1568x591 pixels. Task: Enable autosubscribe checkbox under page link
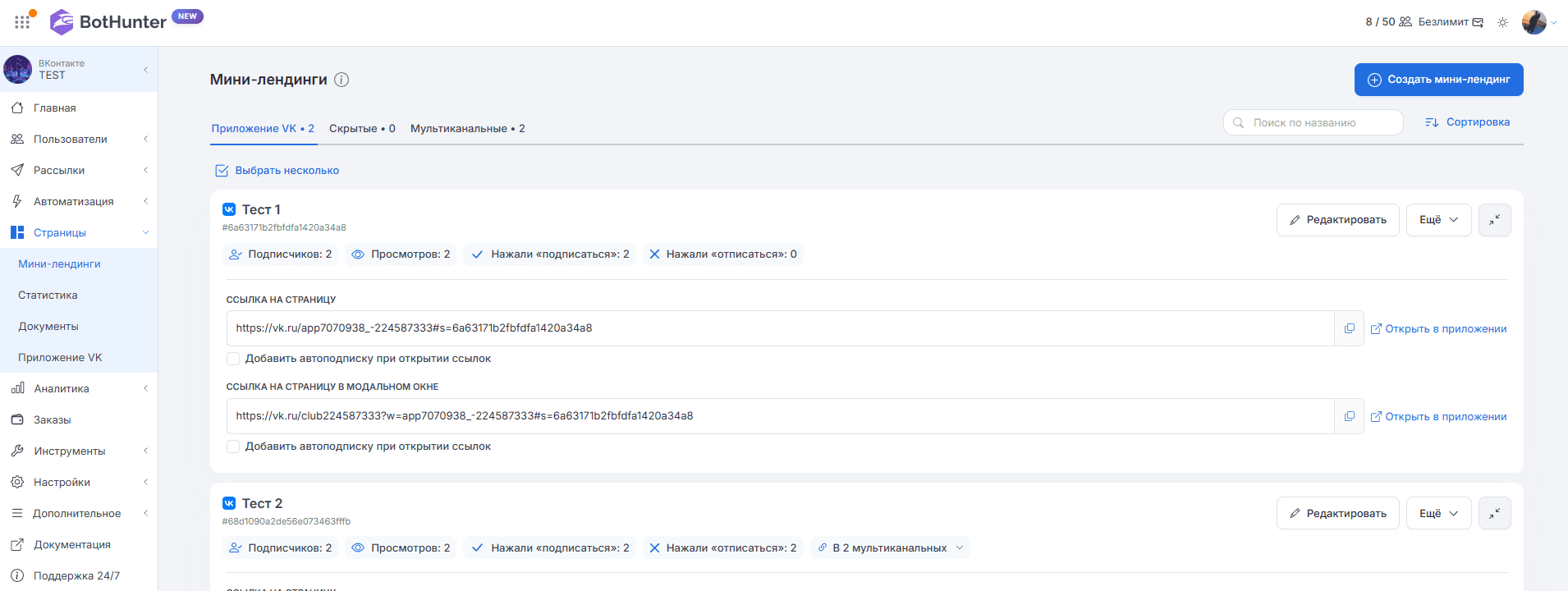[x=233, y=359]
